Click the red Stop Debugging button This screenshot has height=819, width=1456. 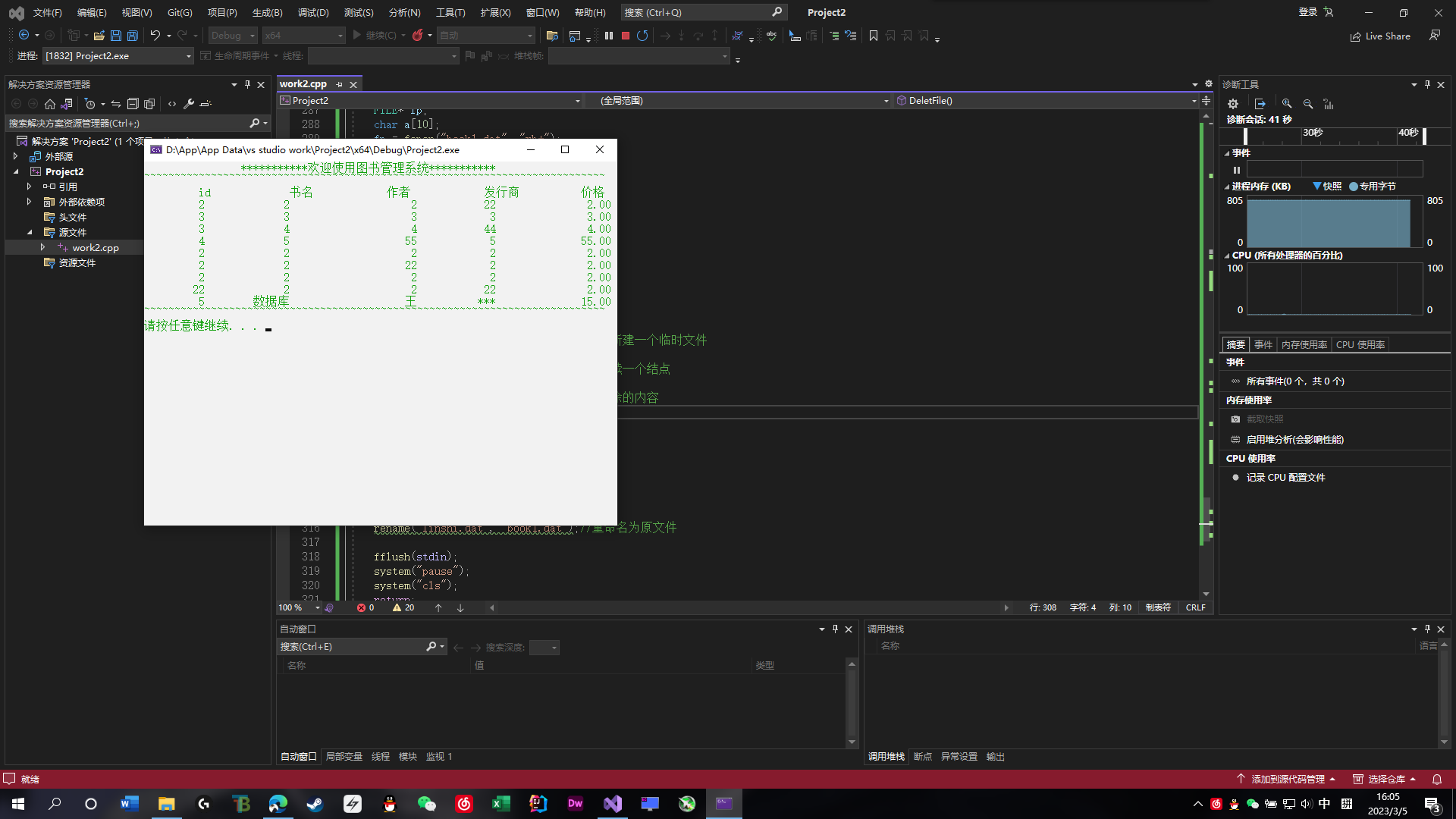click(626, 36)
